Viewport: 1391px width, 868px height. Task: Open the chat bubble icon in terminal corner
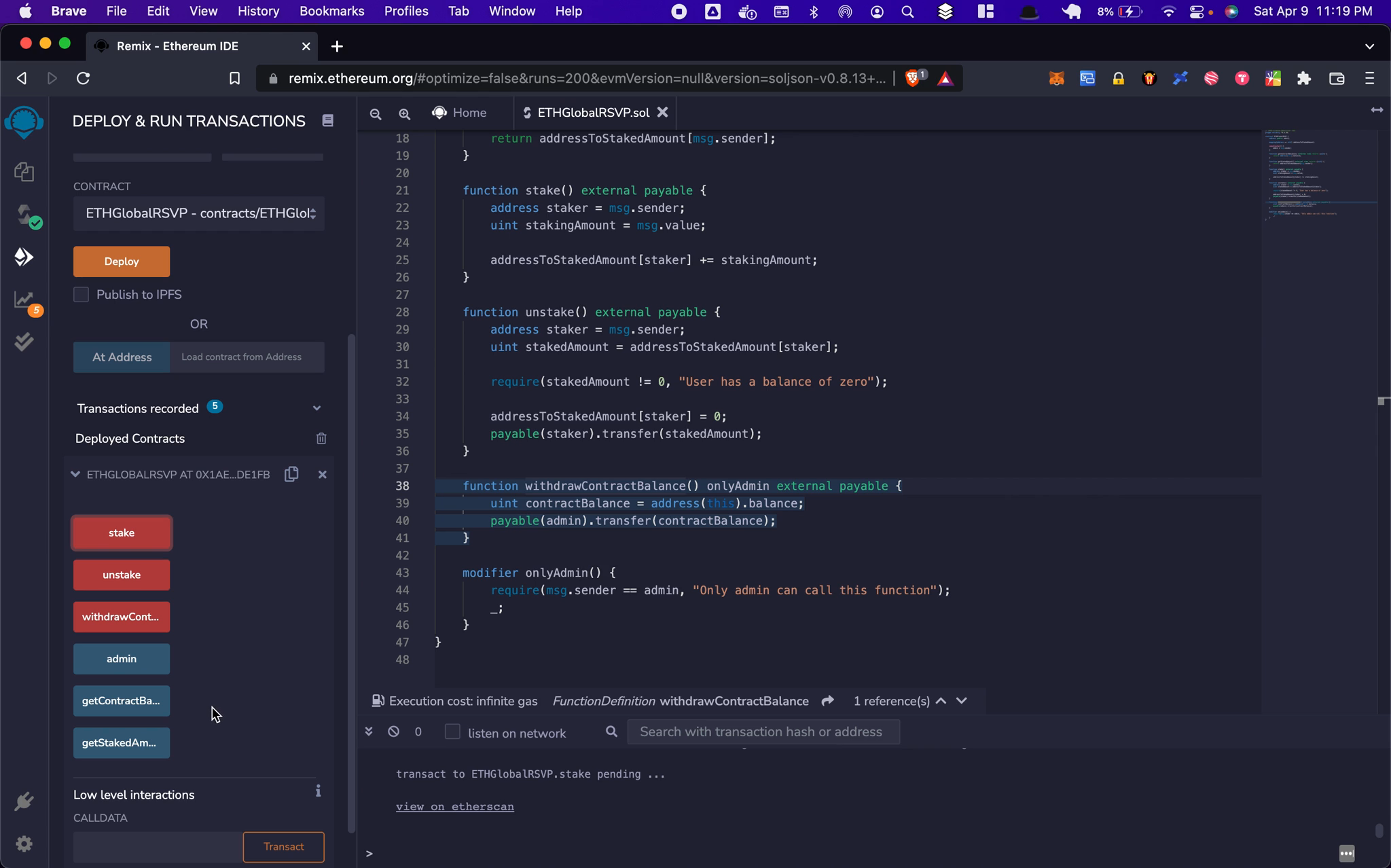1347,853
